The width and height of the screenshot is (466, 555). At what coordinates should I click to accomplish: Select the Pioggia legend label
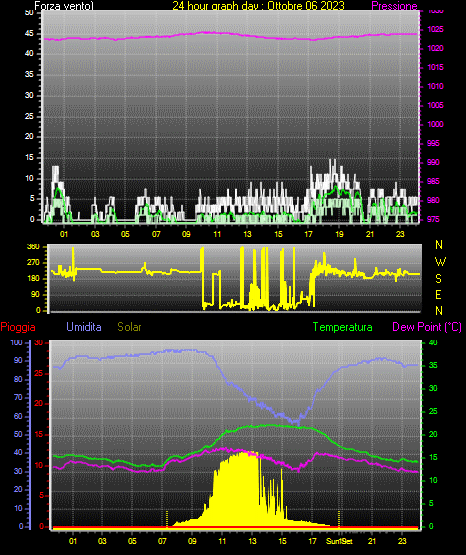[x=18, y=327]
